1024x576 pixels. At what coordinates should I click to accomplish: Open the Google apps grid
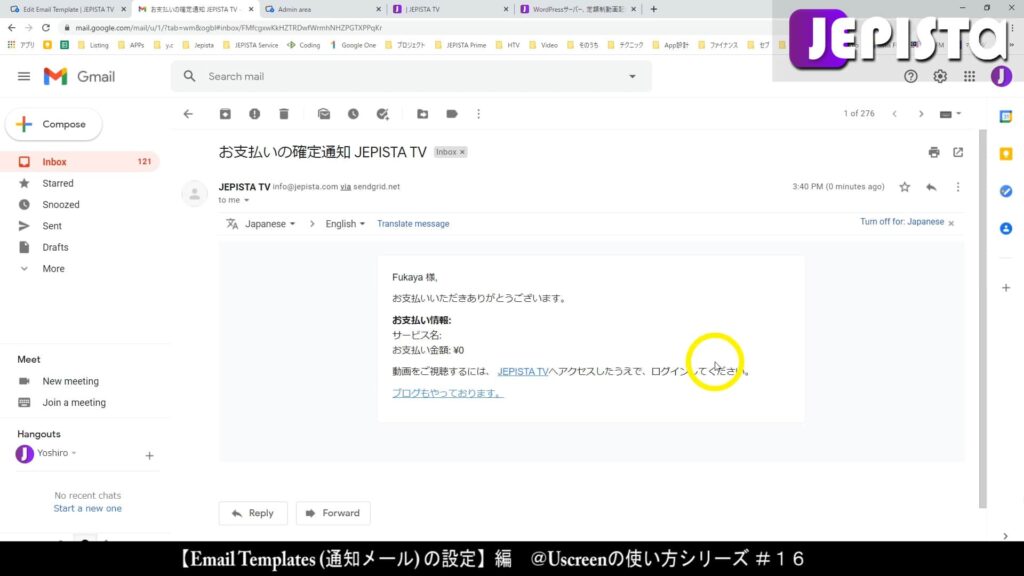pyautogui.click(x=969, y=76)
